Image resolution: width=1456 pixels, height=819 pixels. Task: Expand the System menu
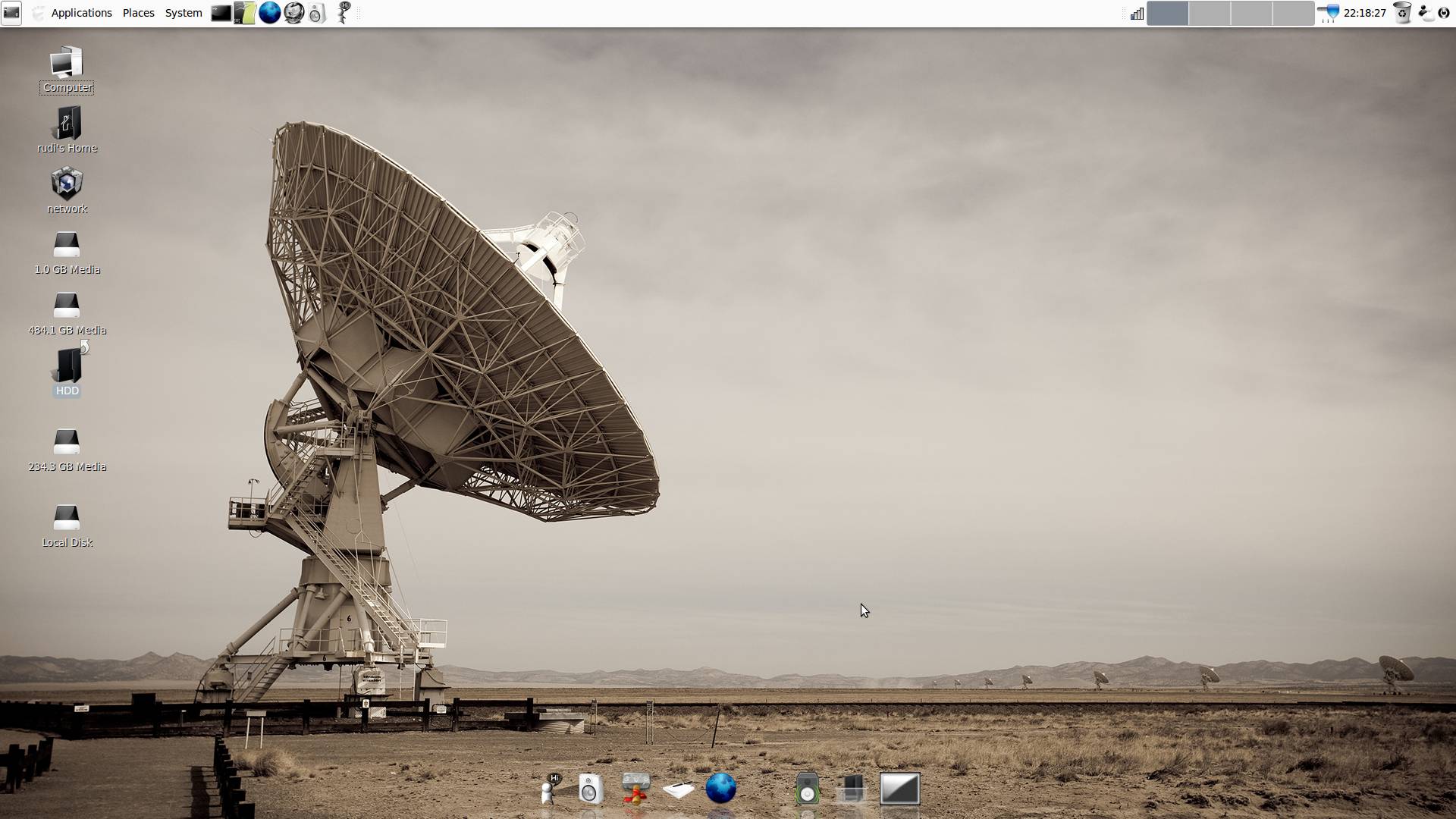[184, 13]
